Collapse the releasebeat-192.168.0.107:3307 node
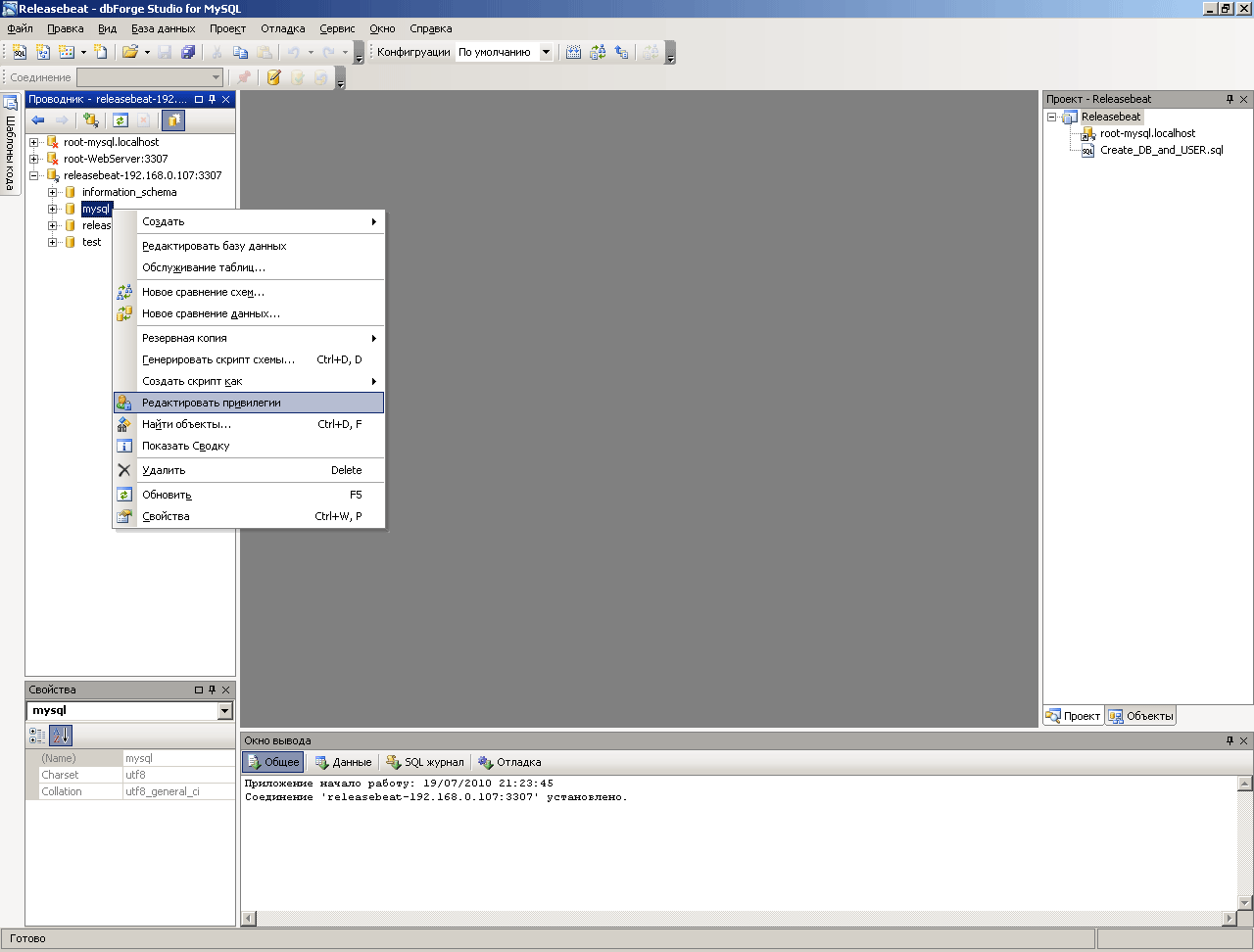Screen dimensions: 1254x952 click(34, 175)
